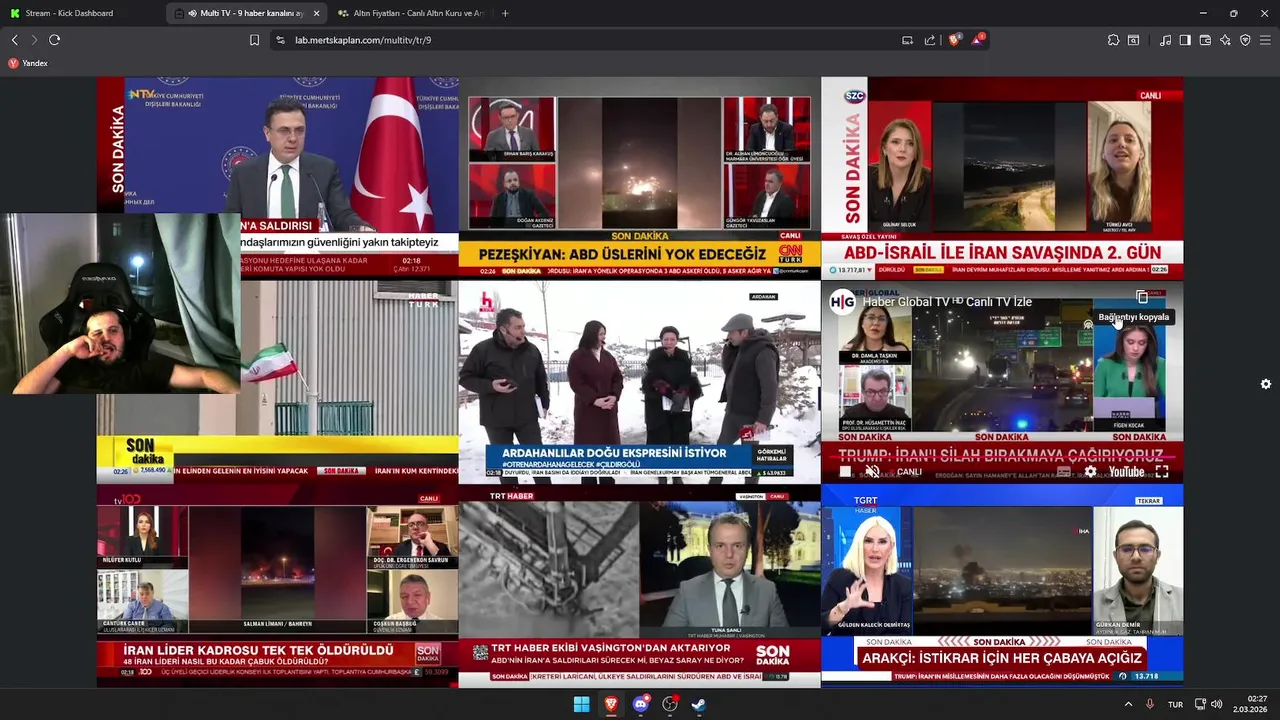
Task: Stop the Haber Global YouTube stream
Action: click(x=845, y=472)
